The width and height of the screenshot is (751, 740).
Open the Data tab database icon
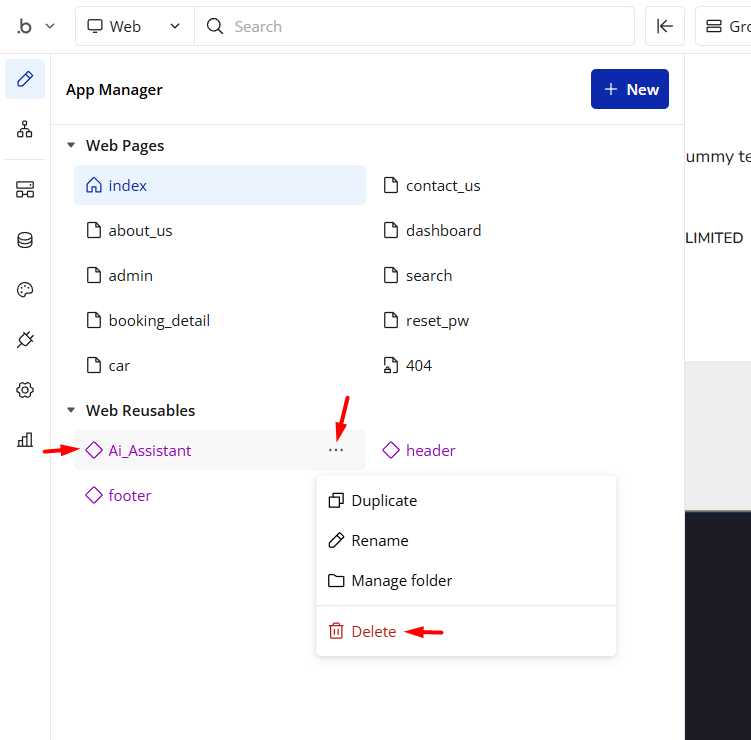point(25,240)
